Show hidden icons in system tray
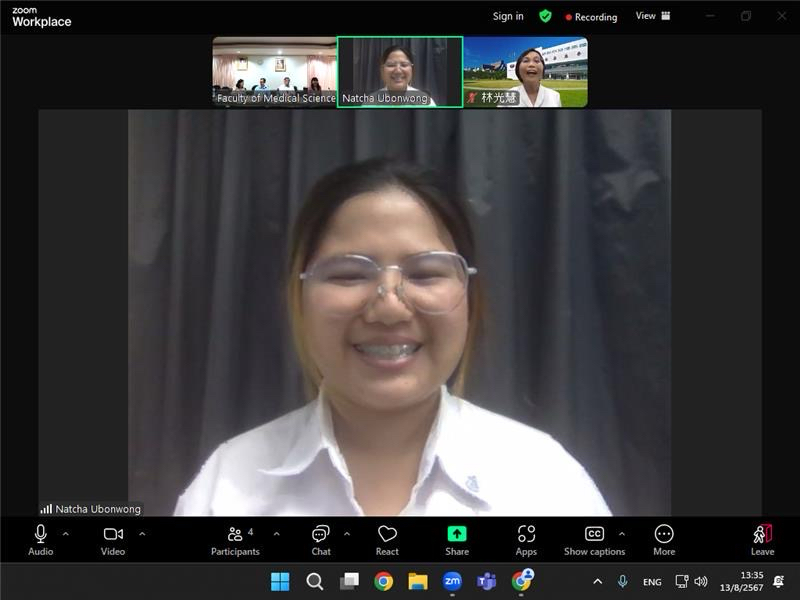The height and width of the screenshot is (600, 800). [x=598, y=582]
